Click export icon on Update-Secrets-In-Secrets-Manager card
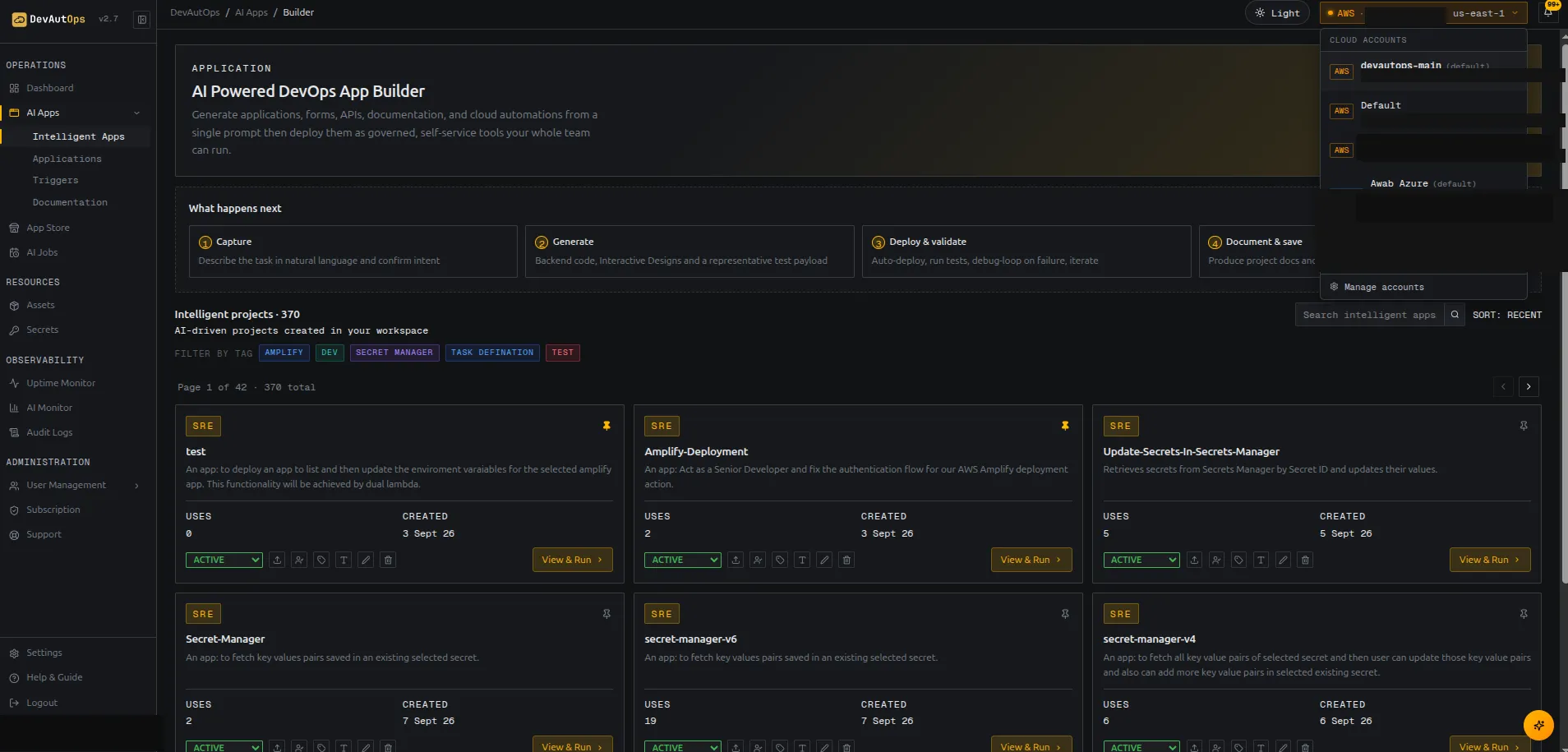 (1194, 560)
